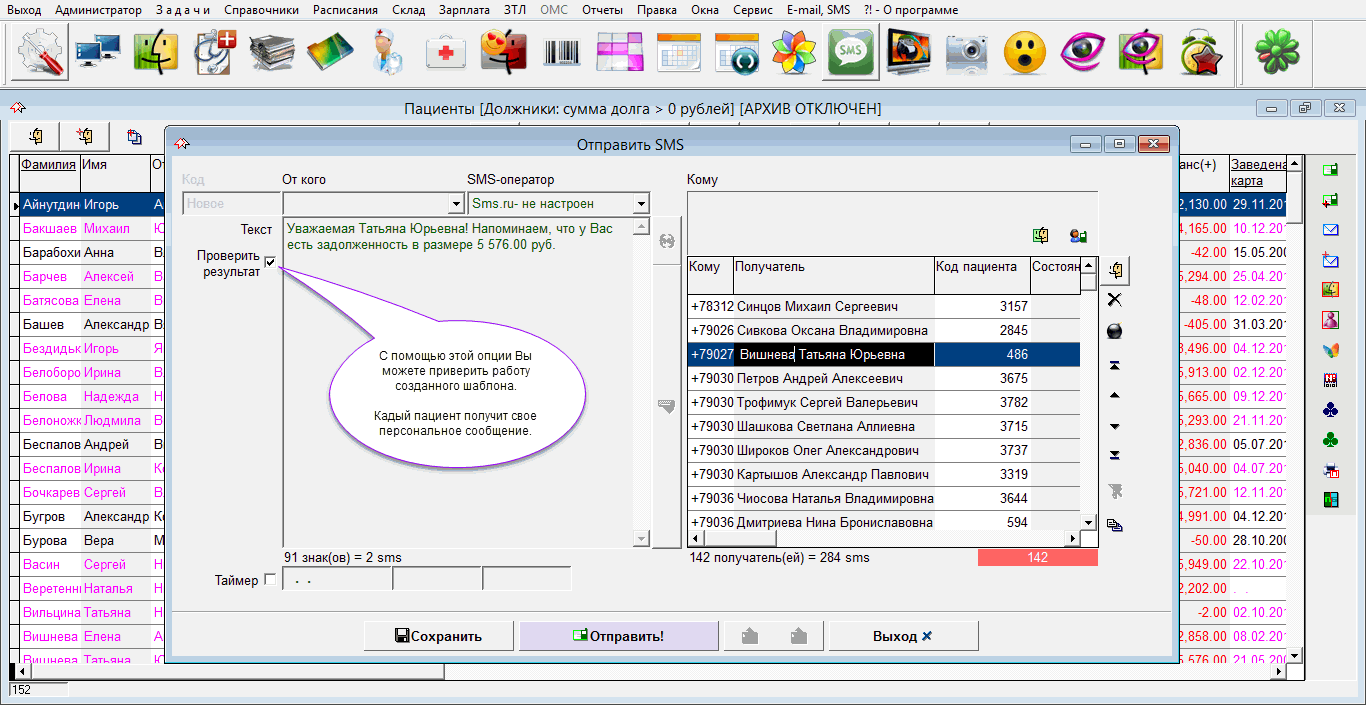
Task: Open the barcode tool in the toolbar
Action: point(562,50)
